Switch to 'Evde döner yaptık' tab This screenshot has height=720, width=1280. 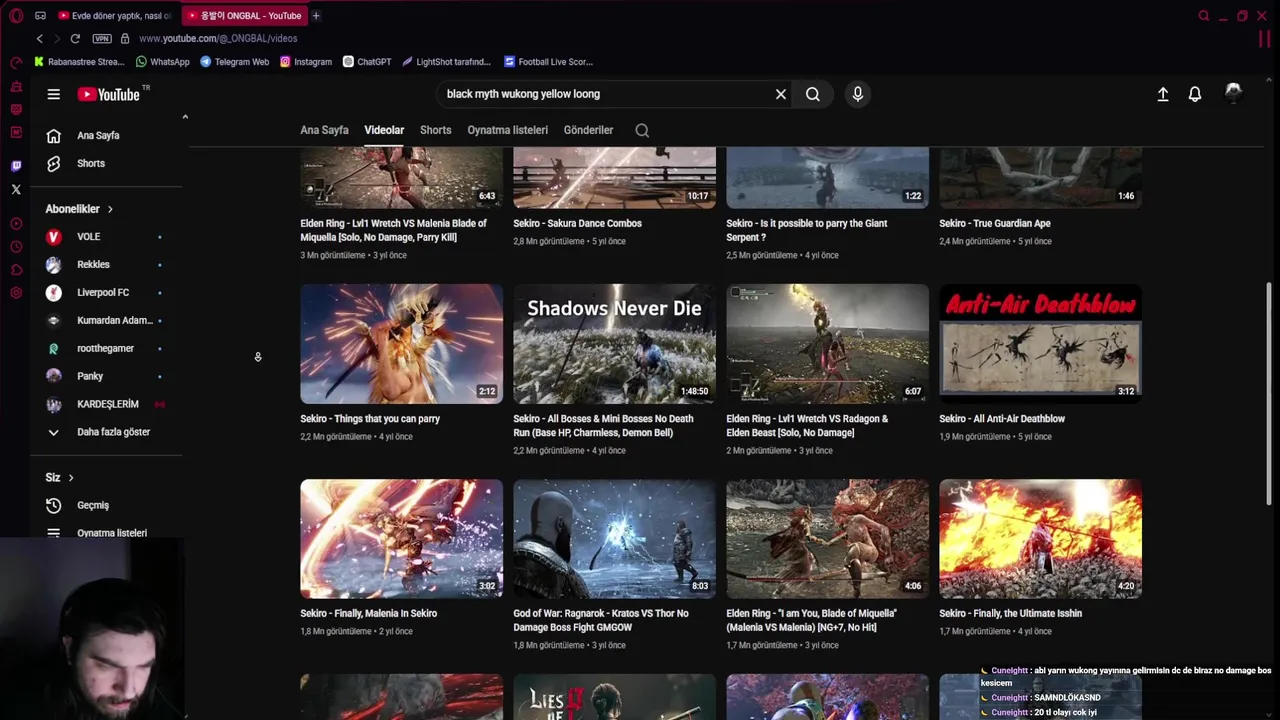(x=113, y=16)
